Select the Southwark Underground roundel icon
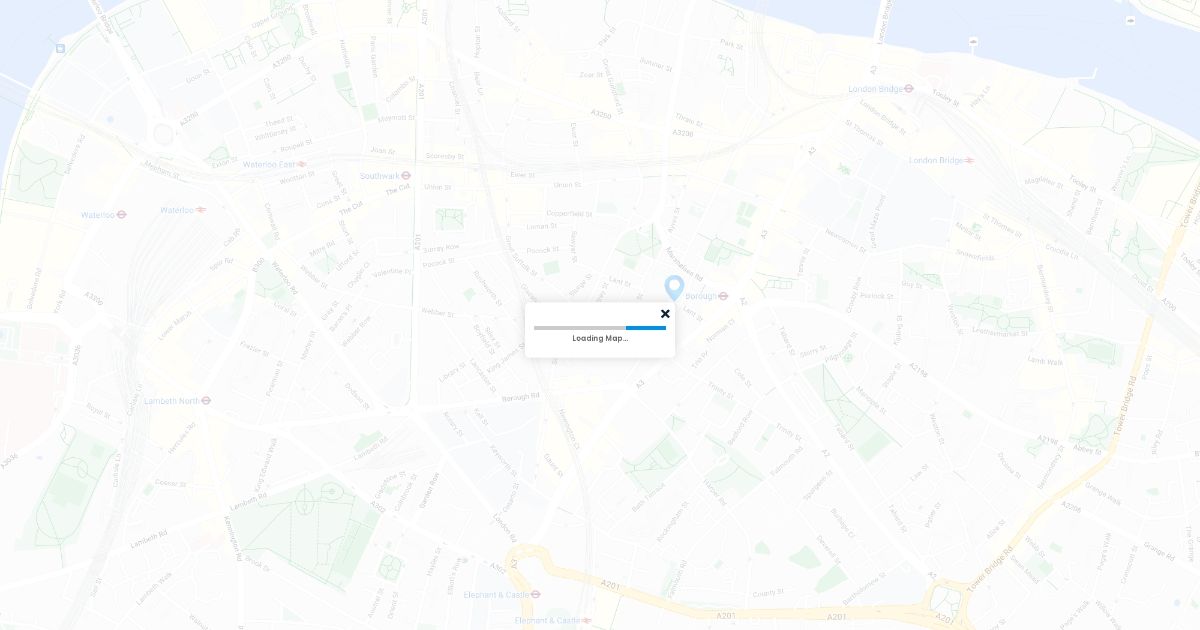 [406, 176]
